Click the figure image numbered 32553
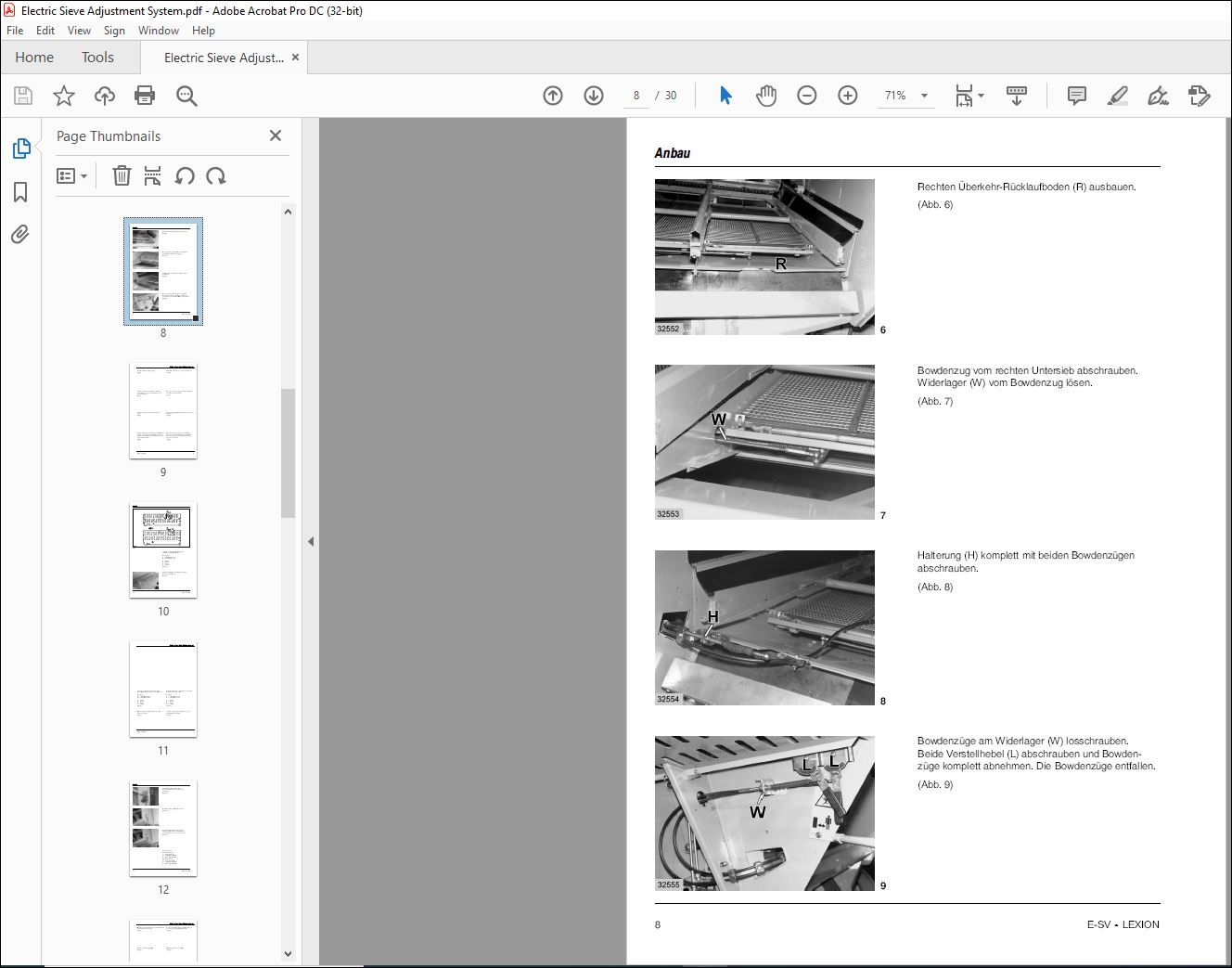Viewport: 1232px width, 968px height. [x=764, y=442]
